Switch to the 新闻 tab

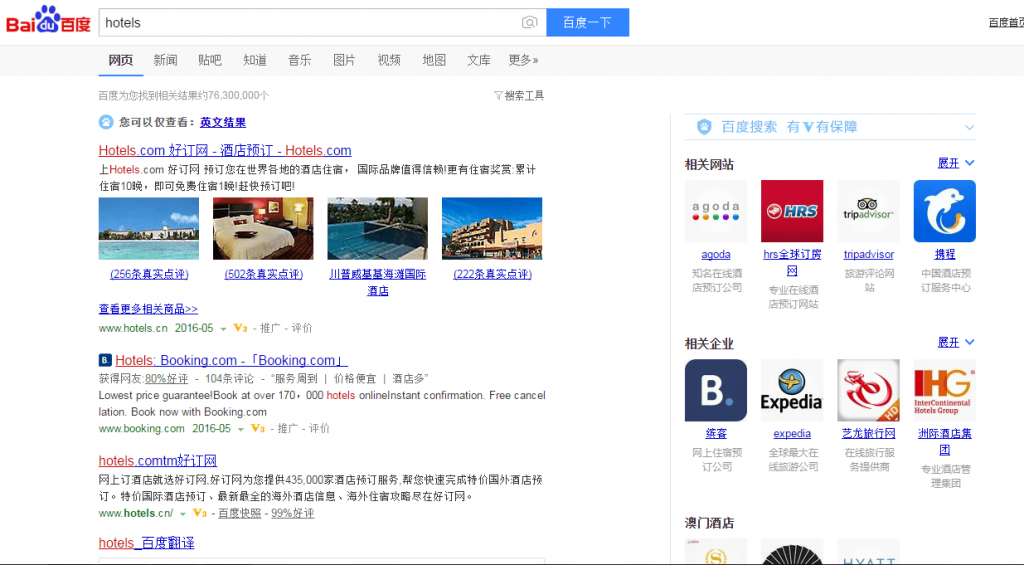click(165, 60)
